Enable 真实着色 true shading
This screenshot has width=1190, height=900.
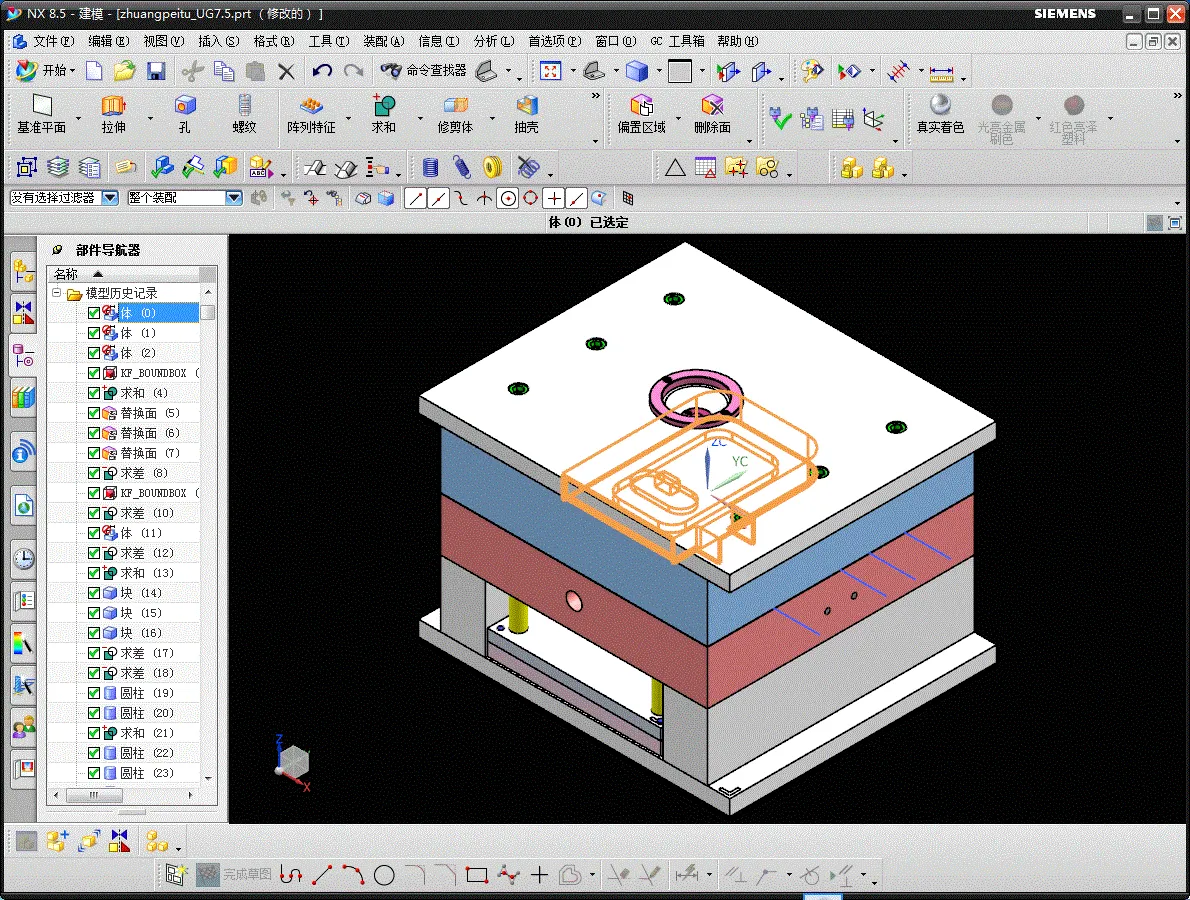940,114
